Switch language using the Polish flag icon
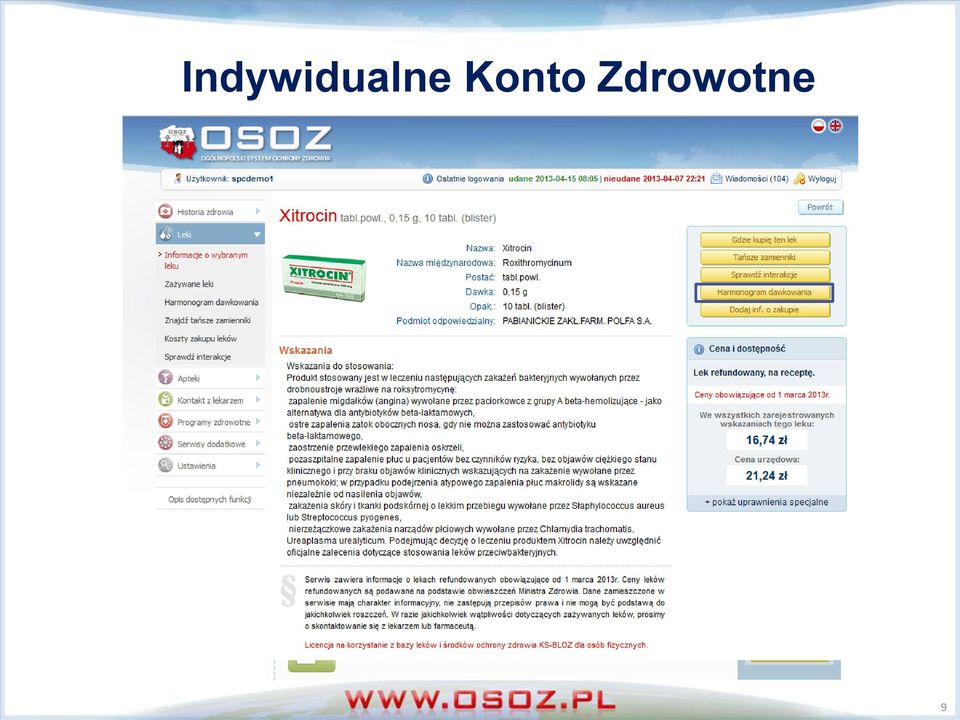Image resolution: width=960 pixels, height=720 pixels. [x=819, y=126]
